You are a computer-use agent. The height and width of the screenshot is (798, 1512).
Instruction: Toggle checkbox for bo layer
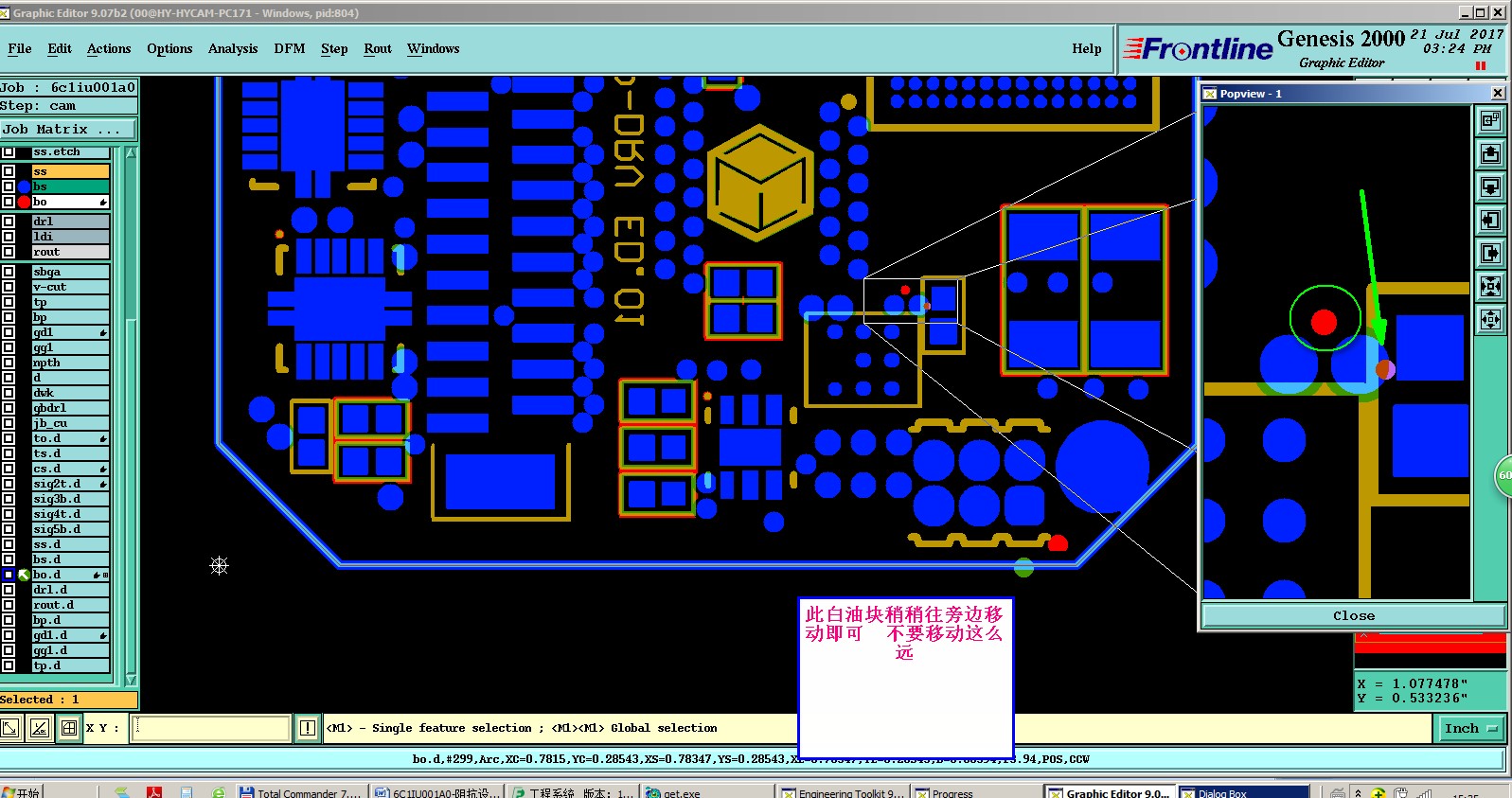(x=9, y=202)
